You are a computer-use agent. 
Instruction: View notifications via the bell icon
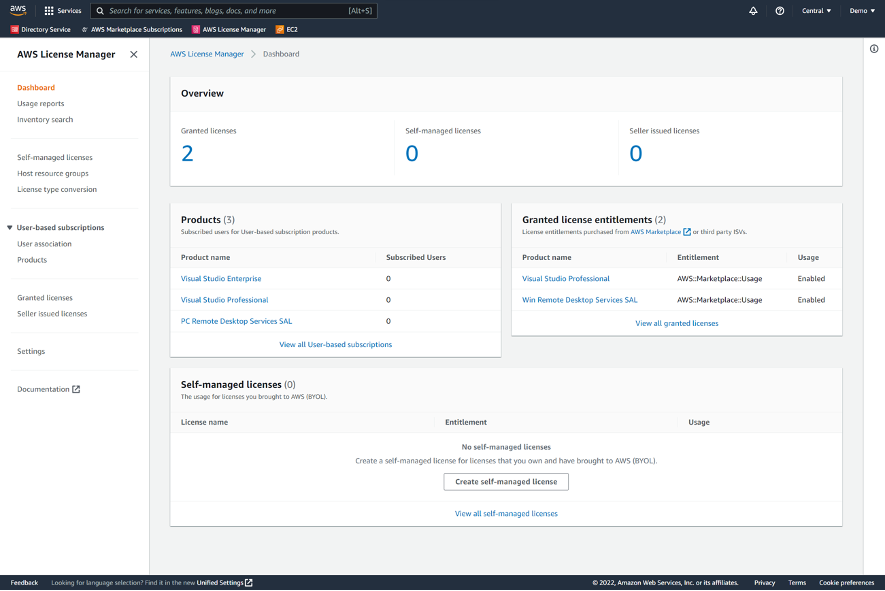[x=754, y=11]
